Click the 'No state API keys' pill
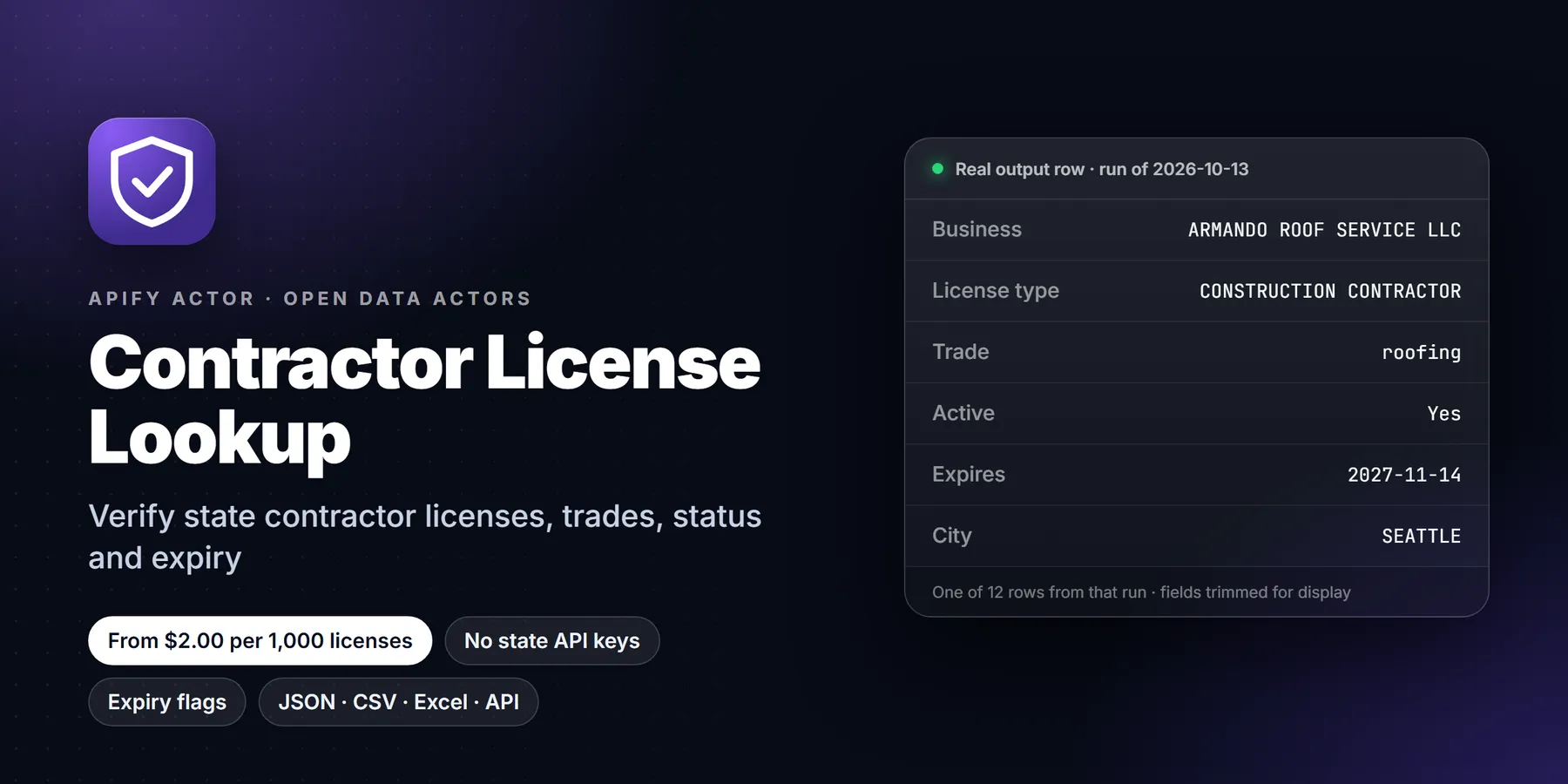The height and width of the screenshot is (784, 1568). (x=552, y=641)
